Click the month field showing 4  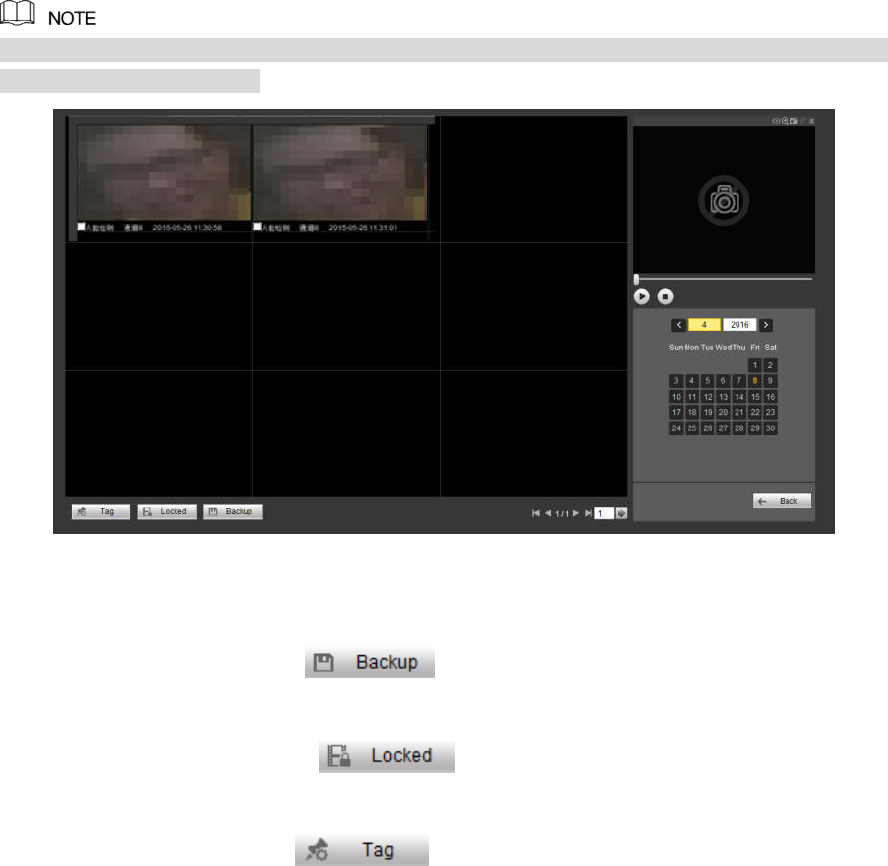coord(704,325)
